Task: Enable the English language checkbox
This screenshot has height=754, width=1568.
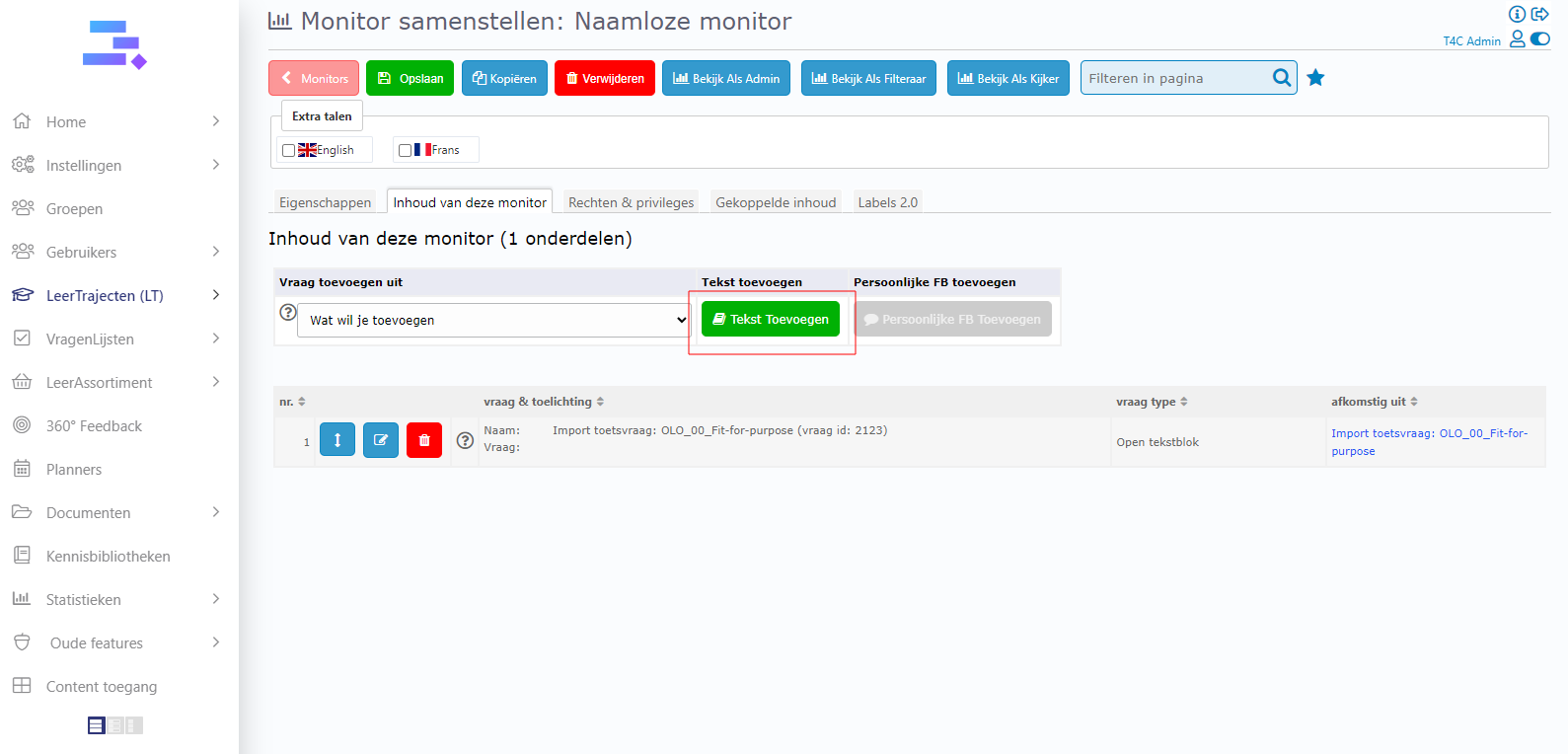Action: [289, 151]
